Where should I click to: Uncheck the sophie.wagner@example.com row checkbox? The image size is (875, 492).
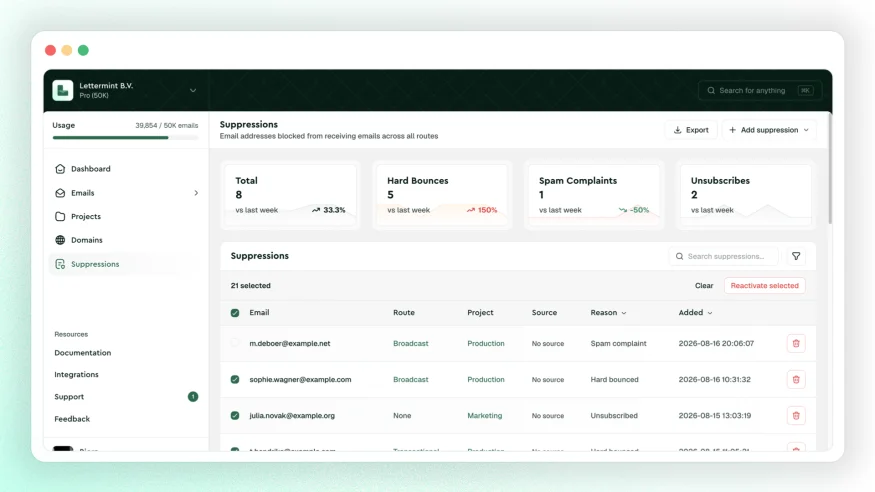235,379
